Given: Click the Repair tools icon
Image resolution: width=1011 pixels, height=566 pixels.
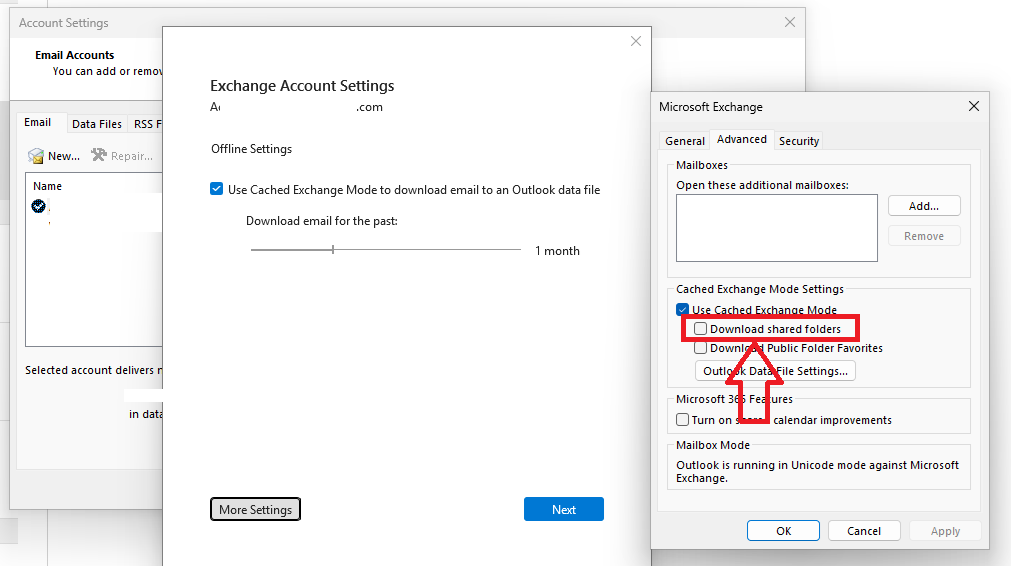Looking at the screenshot, I should [99, 155].
